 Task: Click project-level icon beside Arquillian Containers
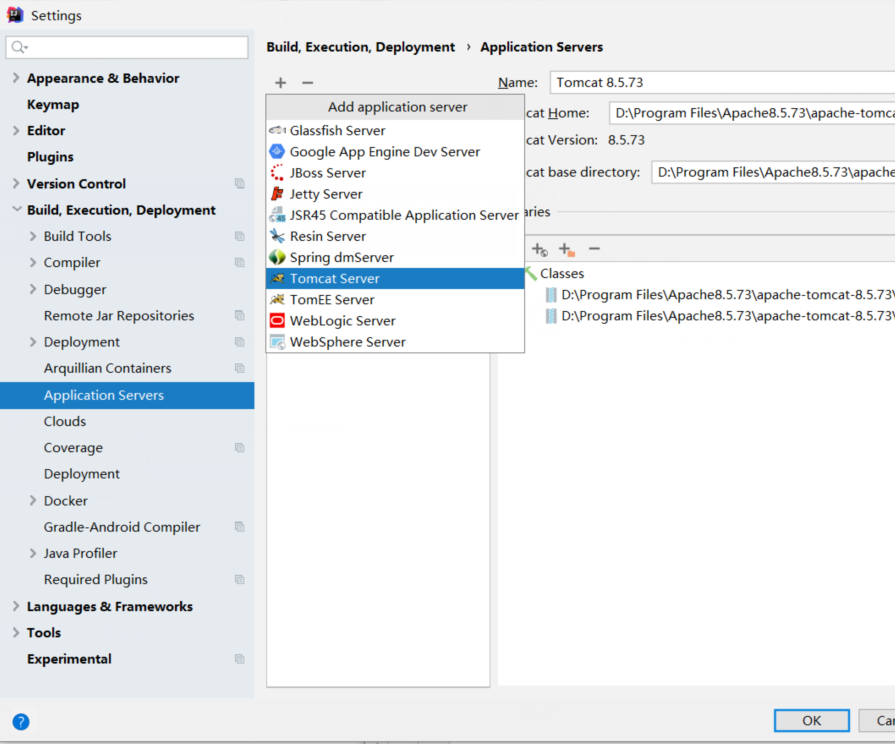[x=240, y=368]
